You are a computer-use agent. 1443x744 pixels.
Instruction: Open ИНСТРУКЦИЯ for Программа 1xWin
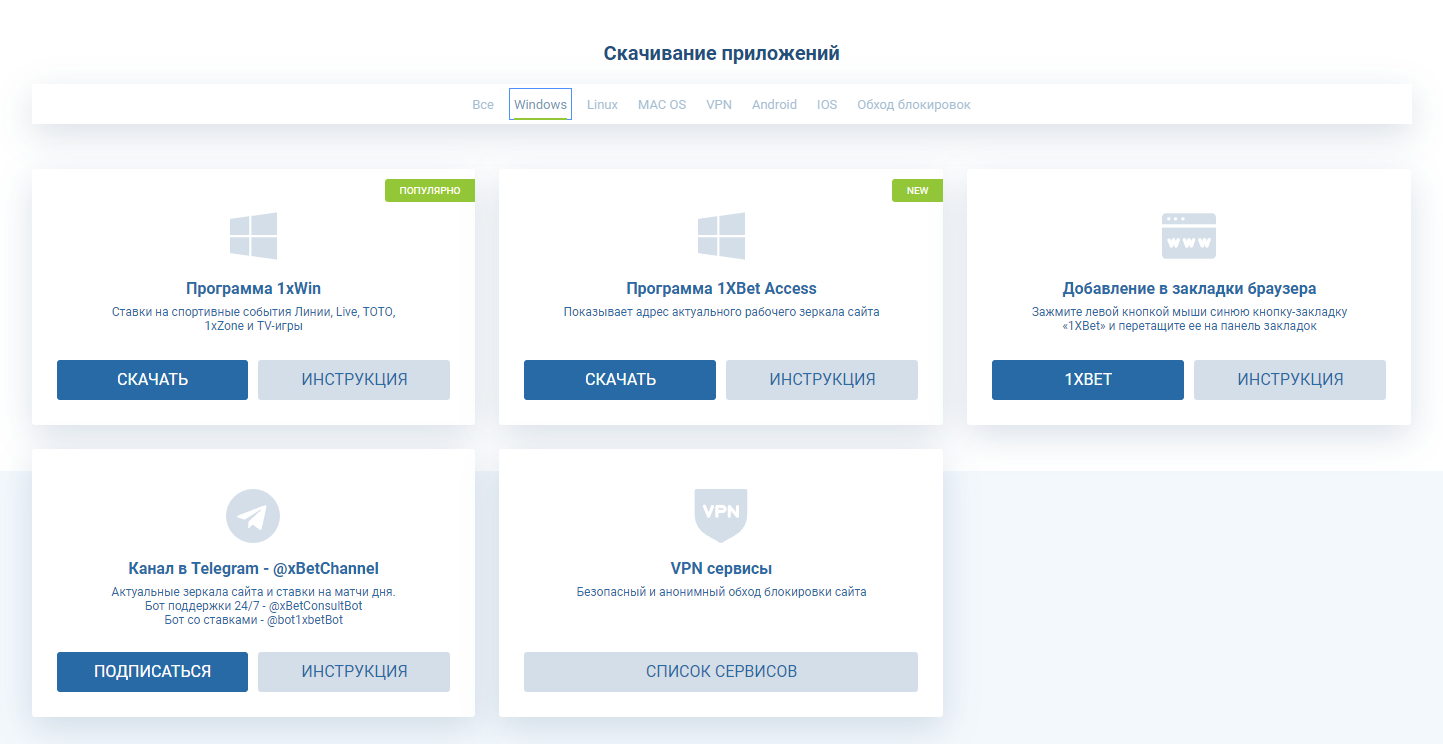(x=354, y=380)
